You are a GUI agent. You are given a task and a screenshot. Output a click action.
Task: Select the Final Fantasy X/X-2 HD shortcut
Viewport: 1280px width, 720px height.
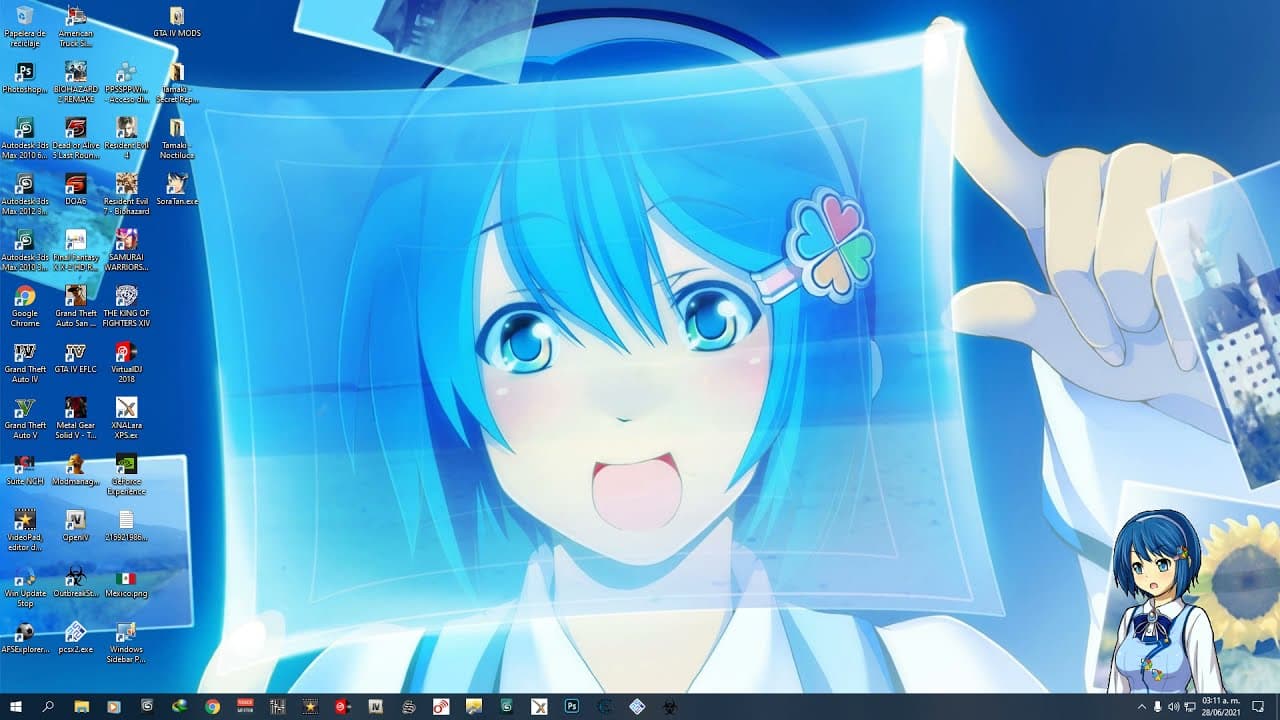(x=76, y=251)
